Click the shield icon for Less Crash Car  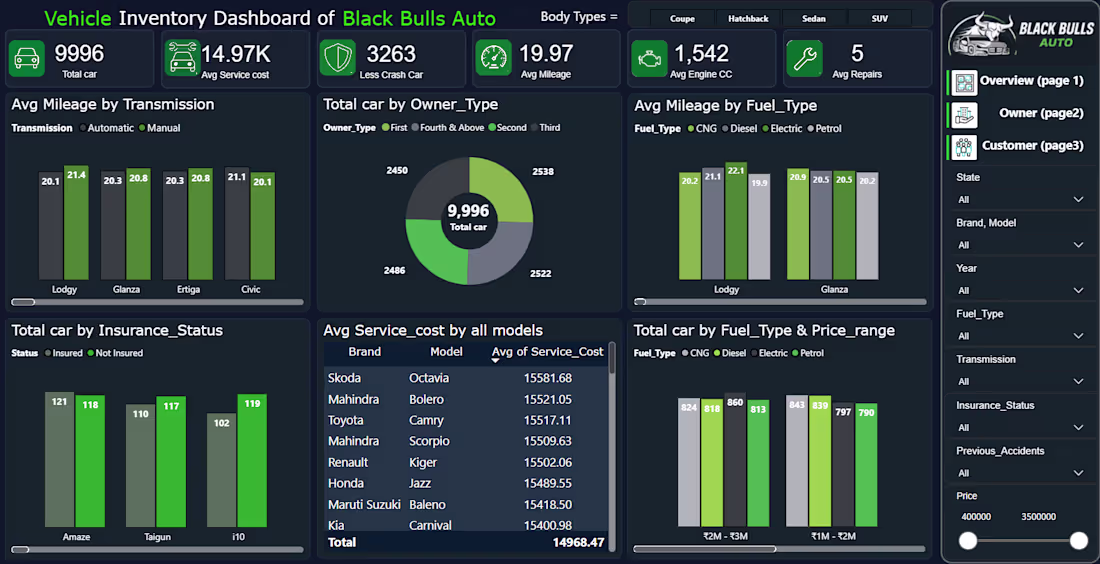[x=337, y=58]
